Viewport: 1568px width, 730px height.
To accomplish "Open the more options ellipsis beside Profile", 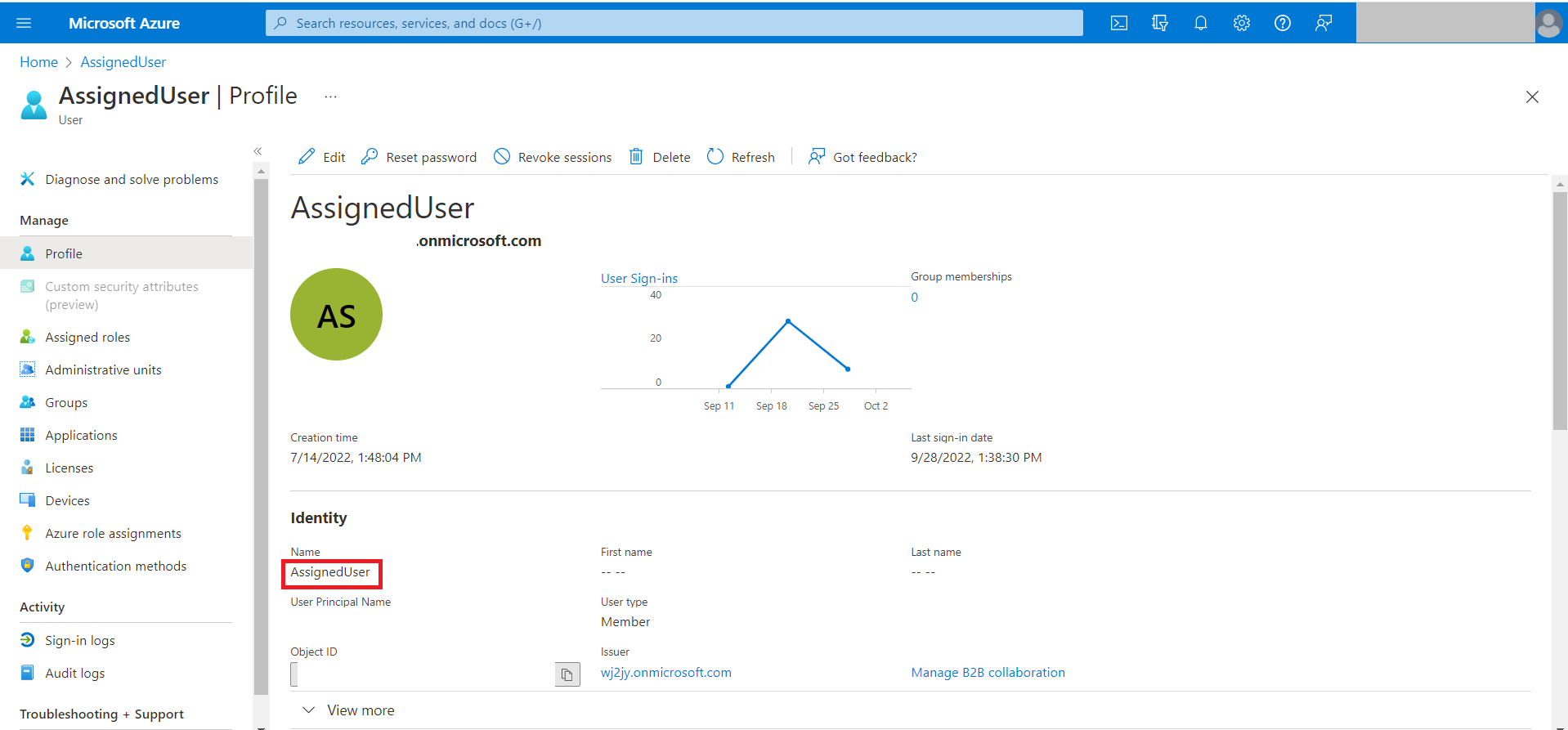I will click(330, 96).
